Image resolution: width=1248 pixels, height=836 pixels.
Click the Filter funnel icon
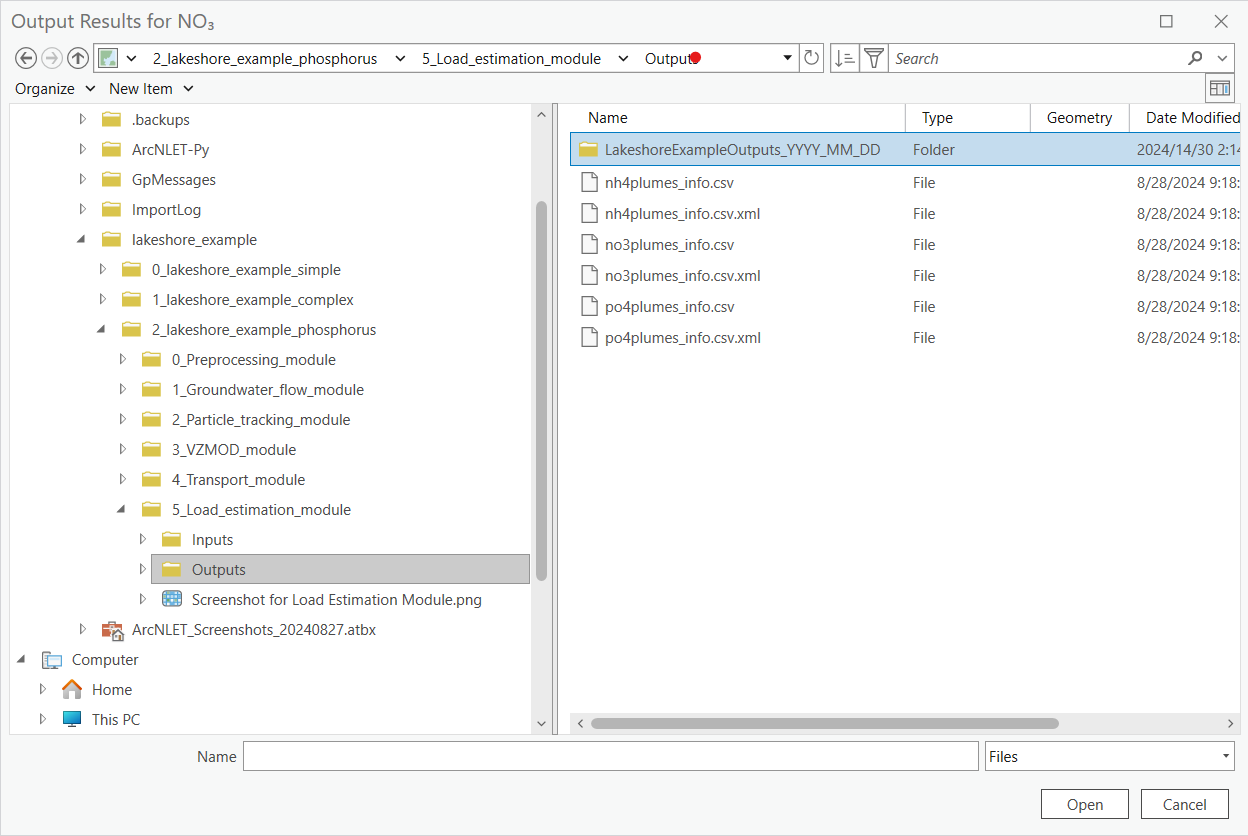tap(874, 58)
